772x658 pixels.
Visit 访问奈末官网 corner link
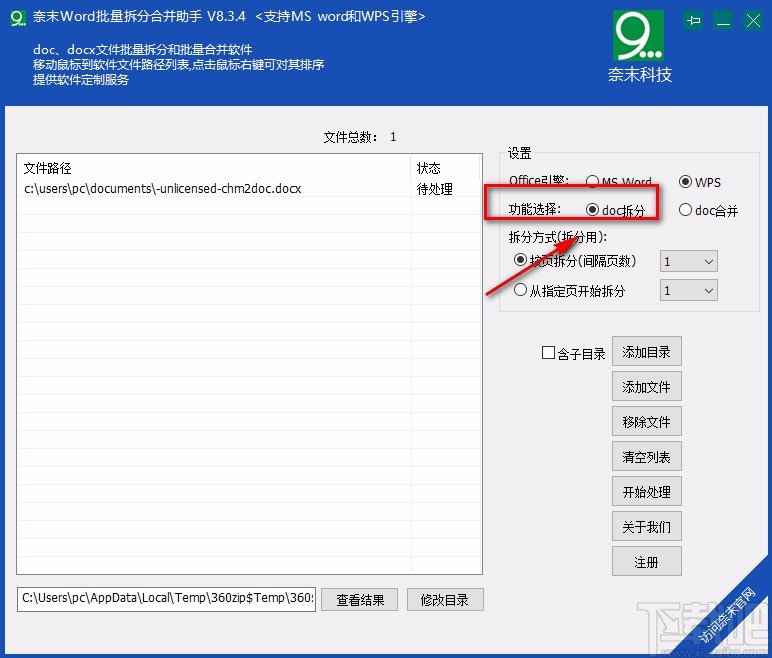726,616
